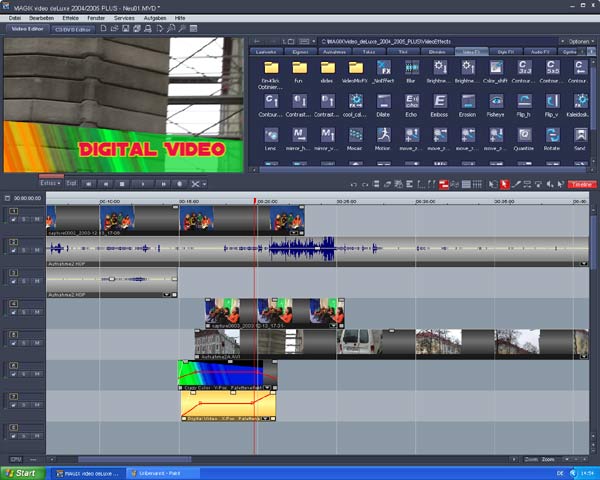Open the Aufgaben menu
This screenshot has width=600, height=480.
155,18
